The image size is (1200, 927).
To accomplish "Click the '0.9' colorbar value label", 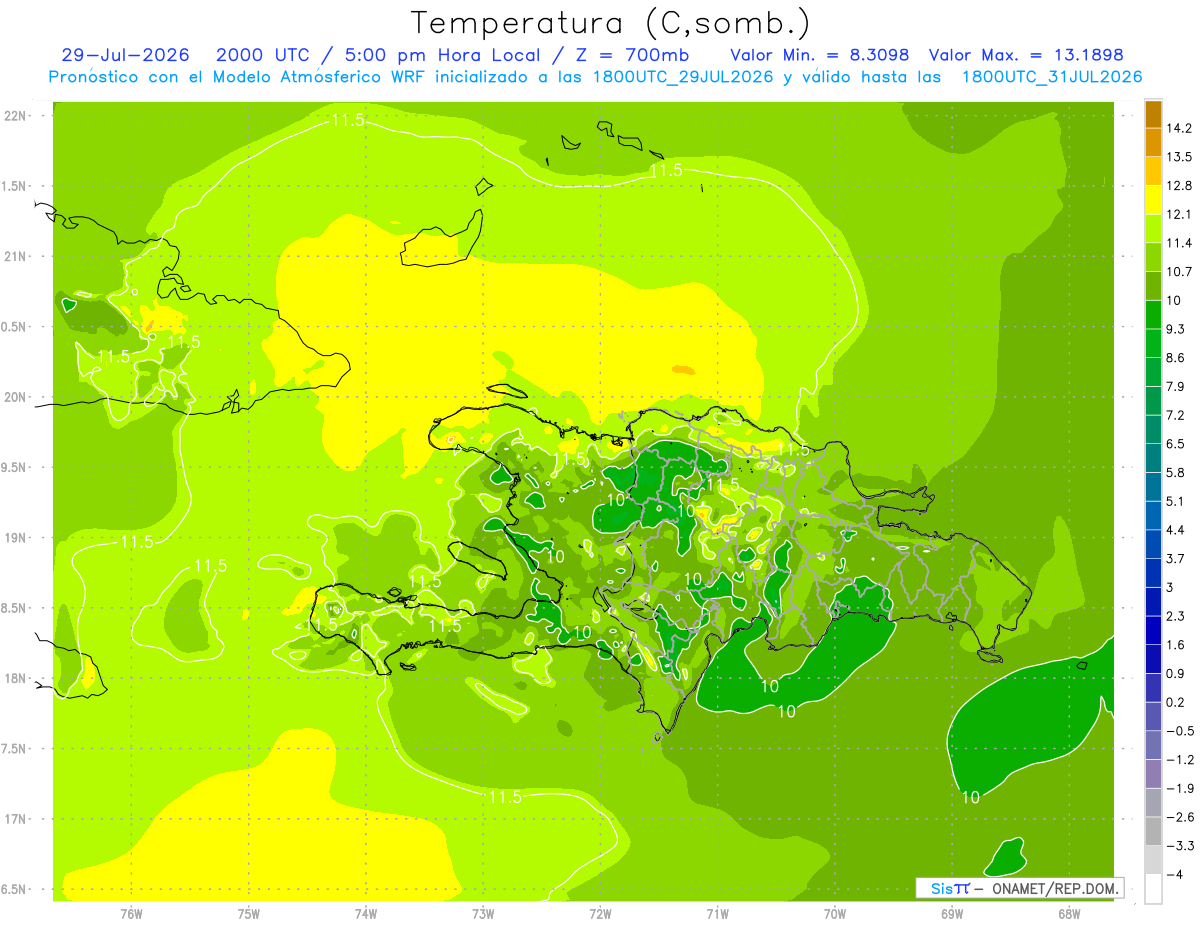I will (x=1176, y=673).
